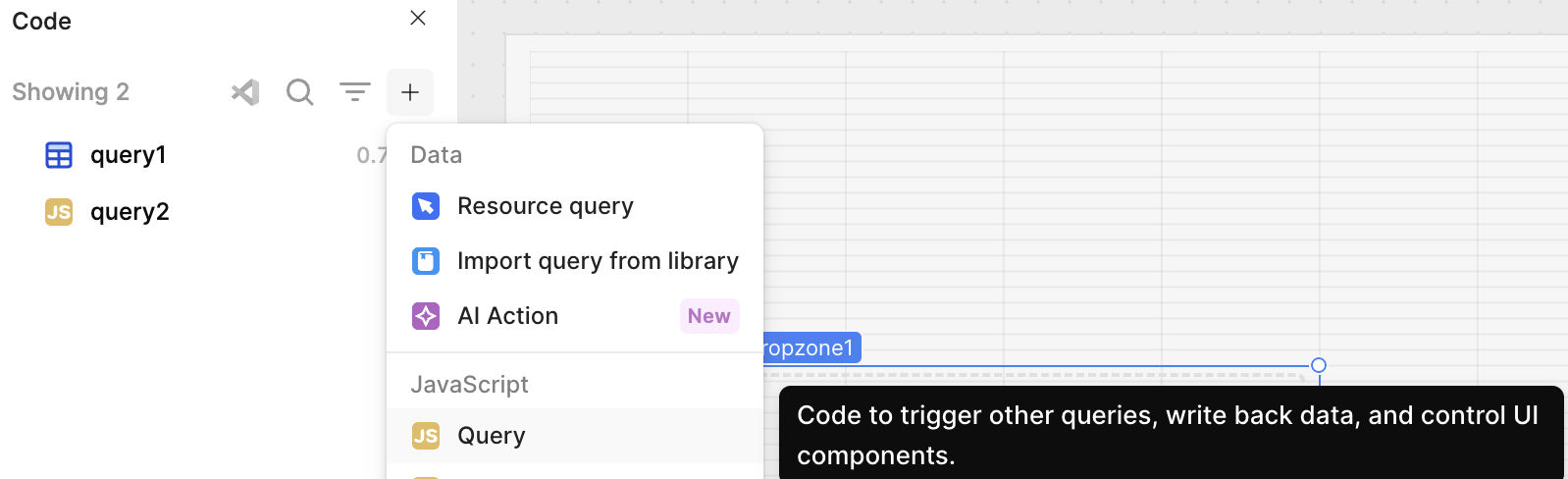This screenshot has height=479, width=1568.
Task: Click the purple AI Action sparkle icon
Action: point(426,316)
